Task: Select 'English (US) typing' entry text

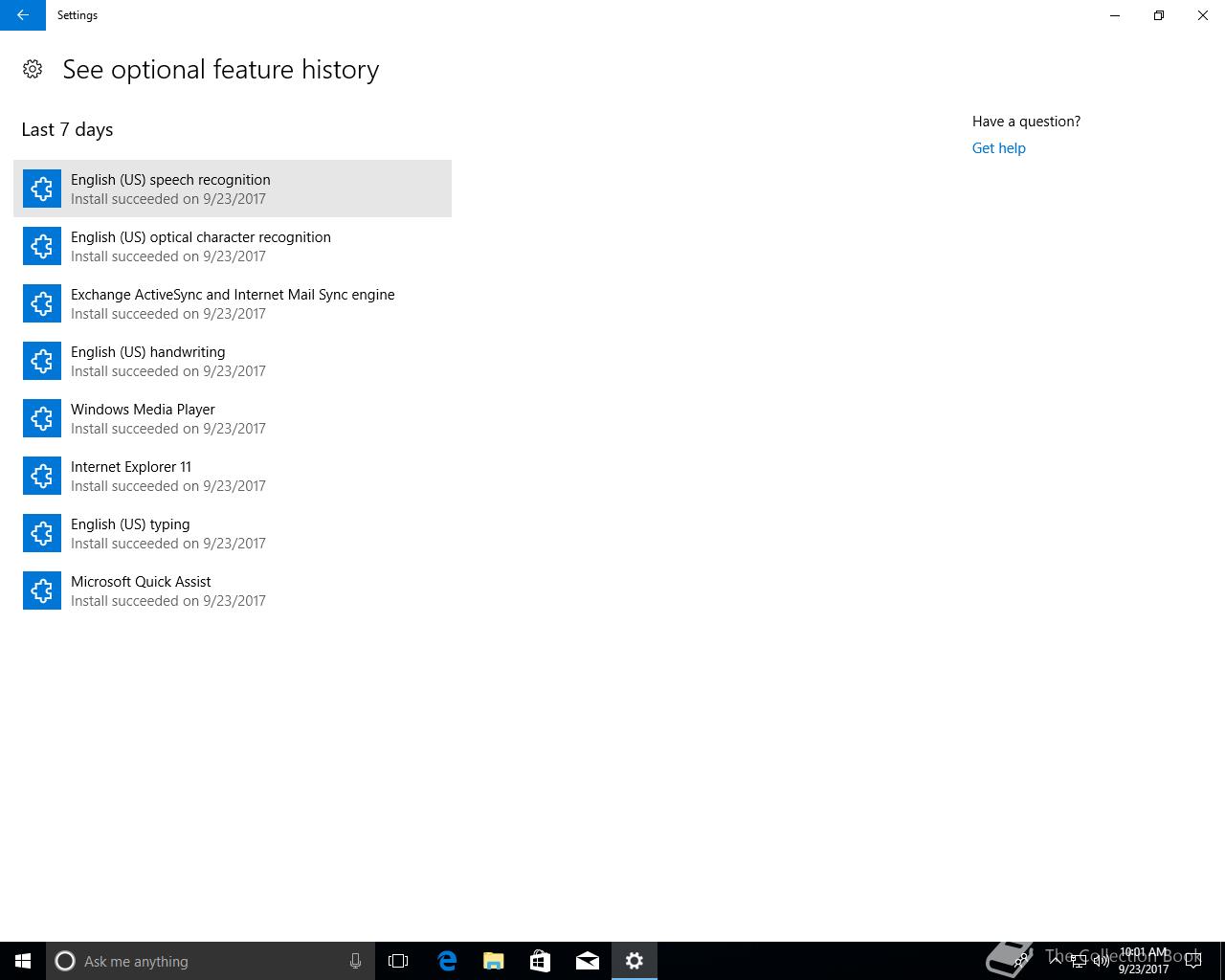Action: coord(130,524)
